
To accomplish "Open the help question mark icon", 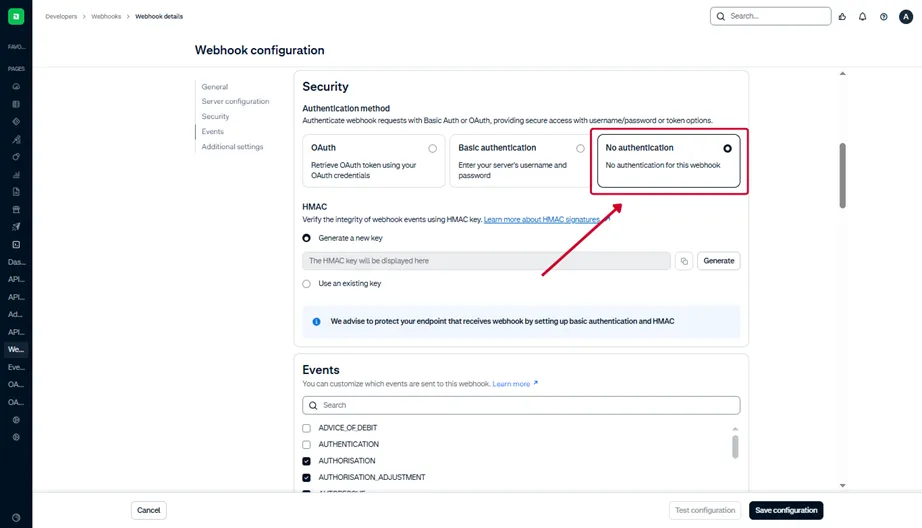I will click(x=883, y=16).
